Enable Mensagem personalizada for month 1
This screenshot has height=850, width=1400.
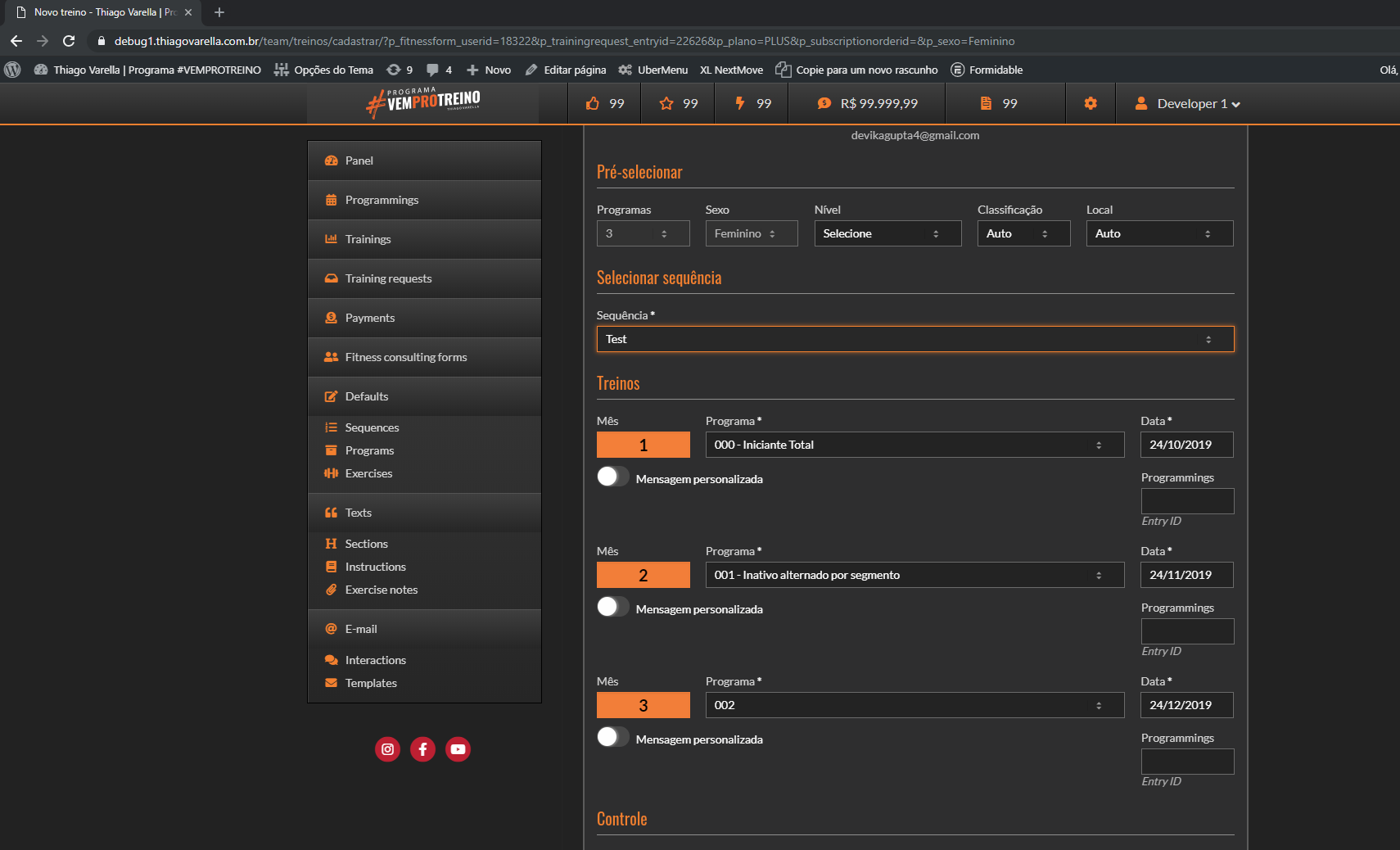point(612,477)
